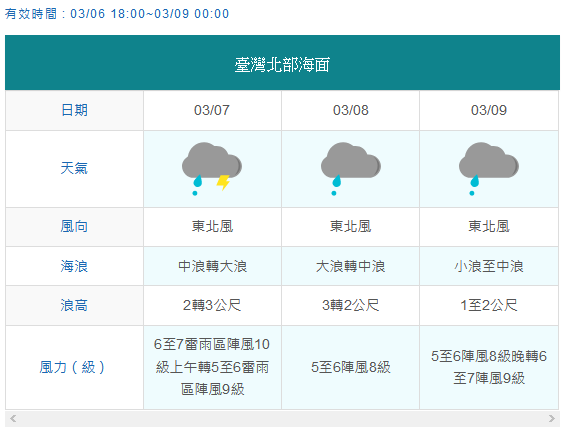Click the 浪高 row label
566x434 pixels.
[74, 305]
